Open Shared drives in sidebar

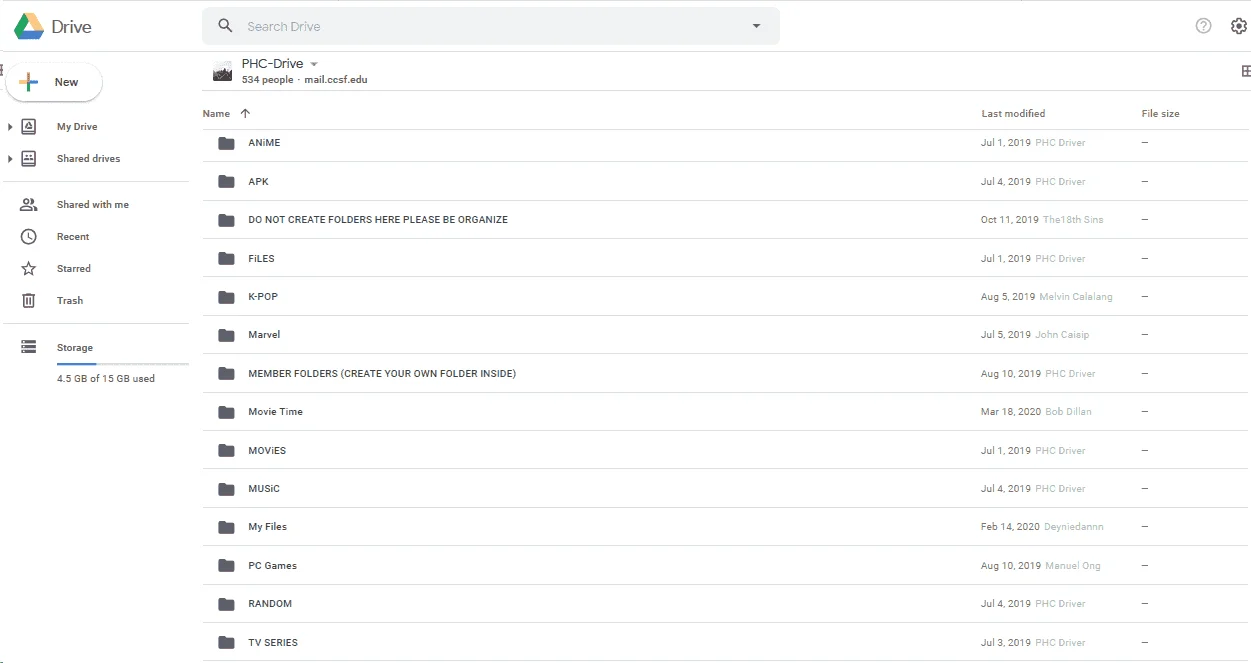tap(88, 159)
